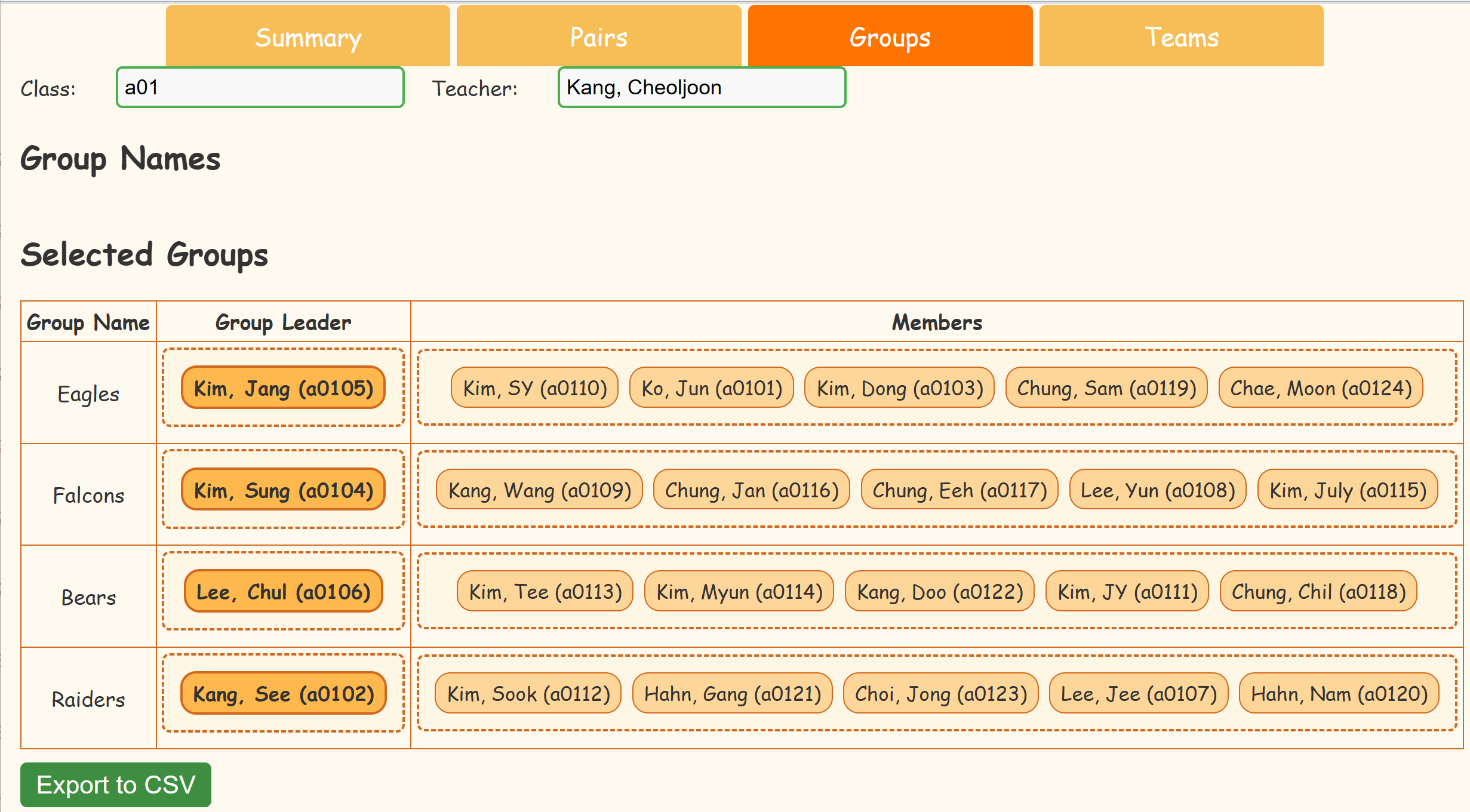This screenshot has width=1470, height=812.
Task: Click the Class input field
Action: pos(260,88)
